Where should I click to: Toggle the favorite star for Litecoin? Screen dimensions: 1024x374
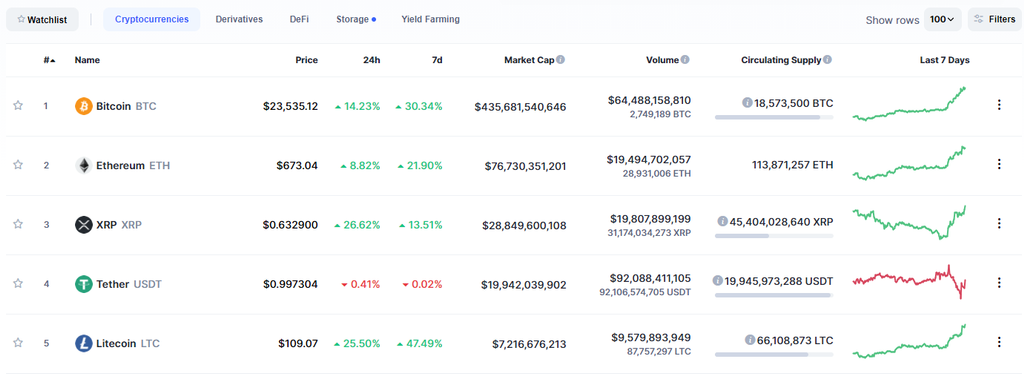point(18,343)
